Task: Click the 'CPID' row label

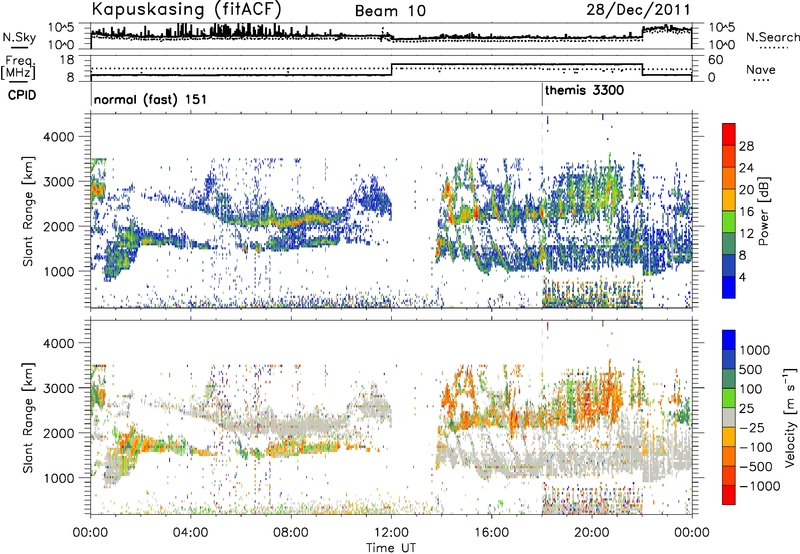Action: coord(22,95)
